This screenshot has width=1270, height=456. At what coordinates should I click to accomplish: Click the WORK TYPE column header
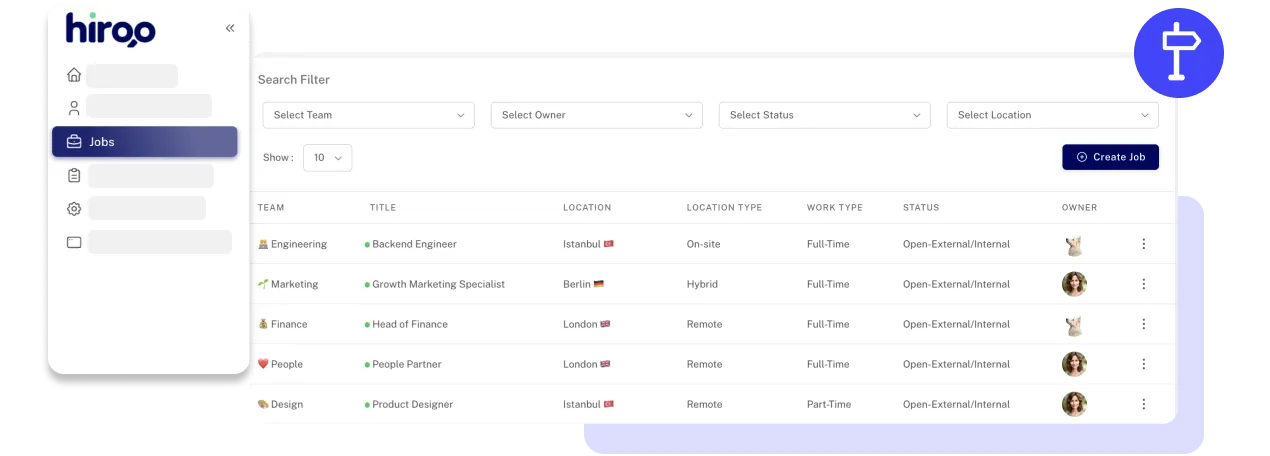pos(835,208)
